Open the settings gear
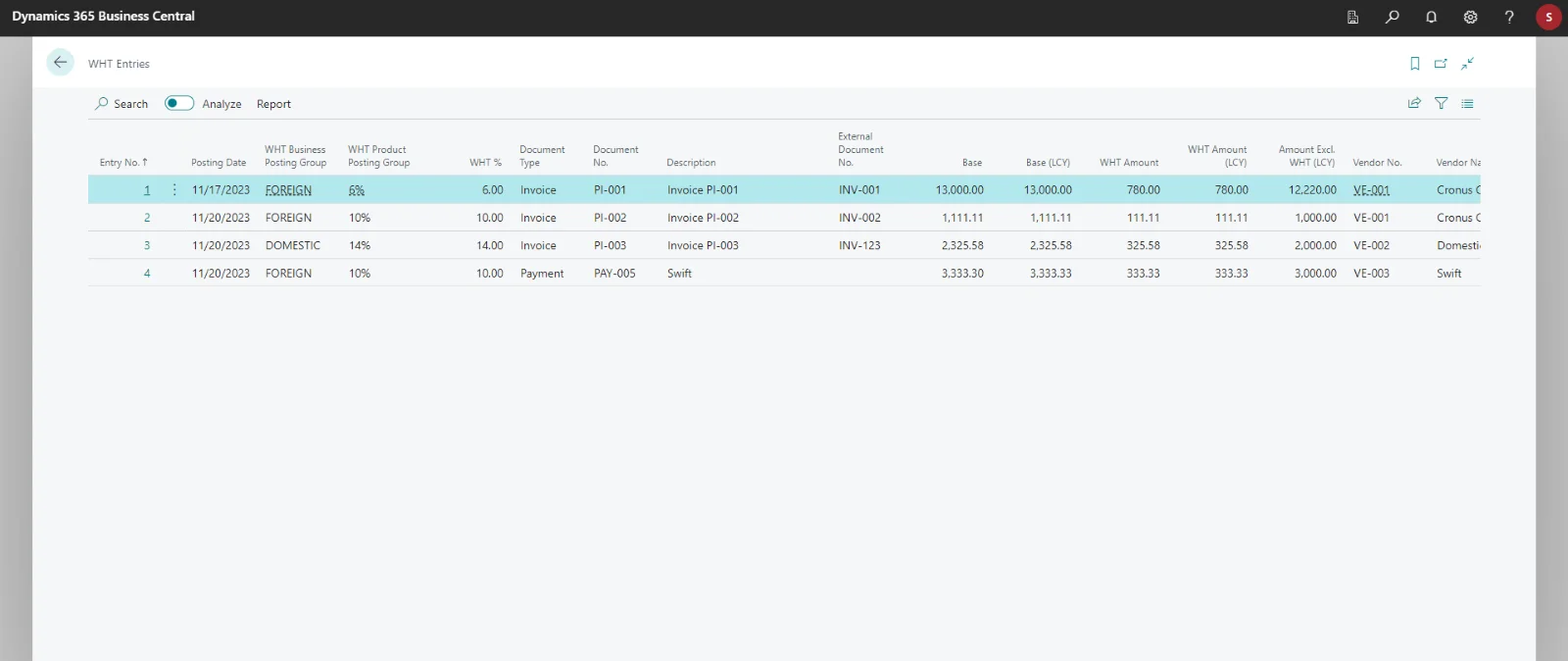Viewport: 1568px width, 661px height. tap(1470, 17)
